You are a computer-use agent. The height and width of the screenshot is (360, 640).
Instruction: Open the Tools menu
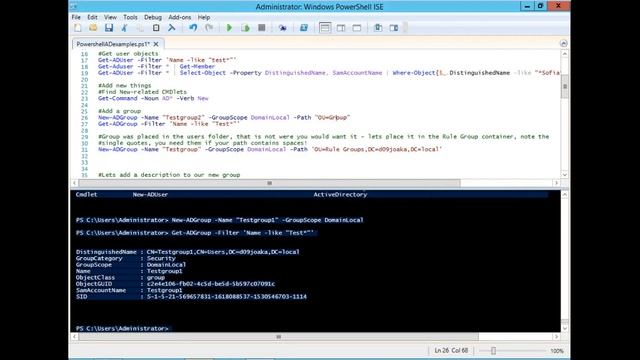tap(130, 17)
